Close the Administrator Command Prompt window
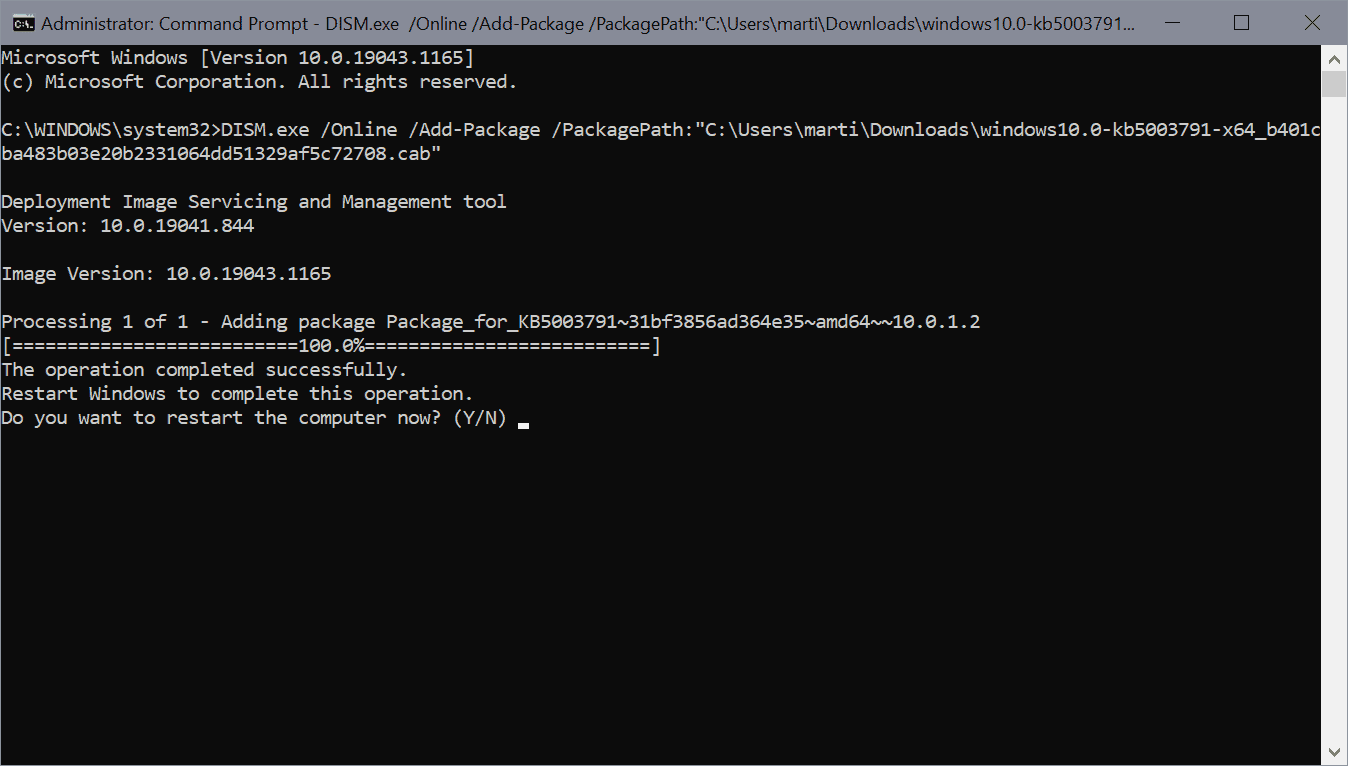Viewport: 1348px width, 766px height. point(1311,23)
